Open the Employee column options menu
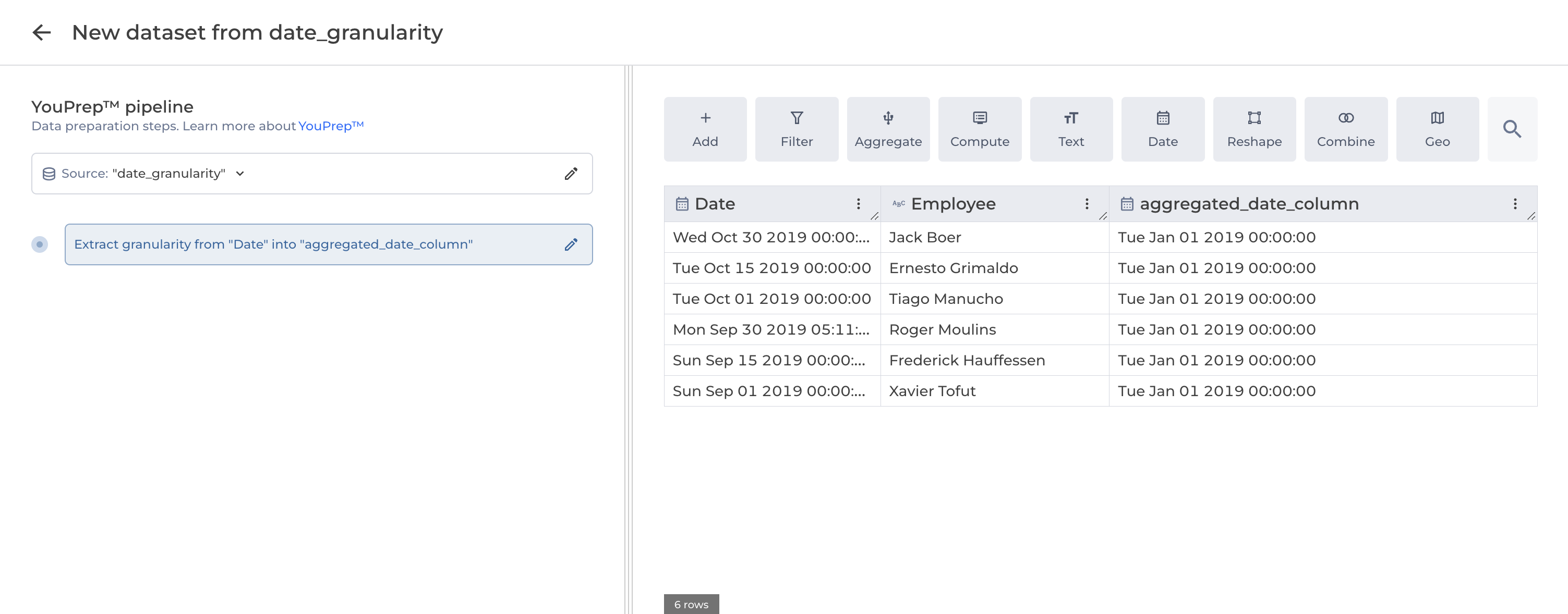This screenshot has height=614, width=1568. coord(1086,204)
